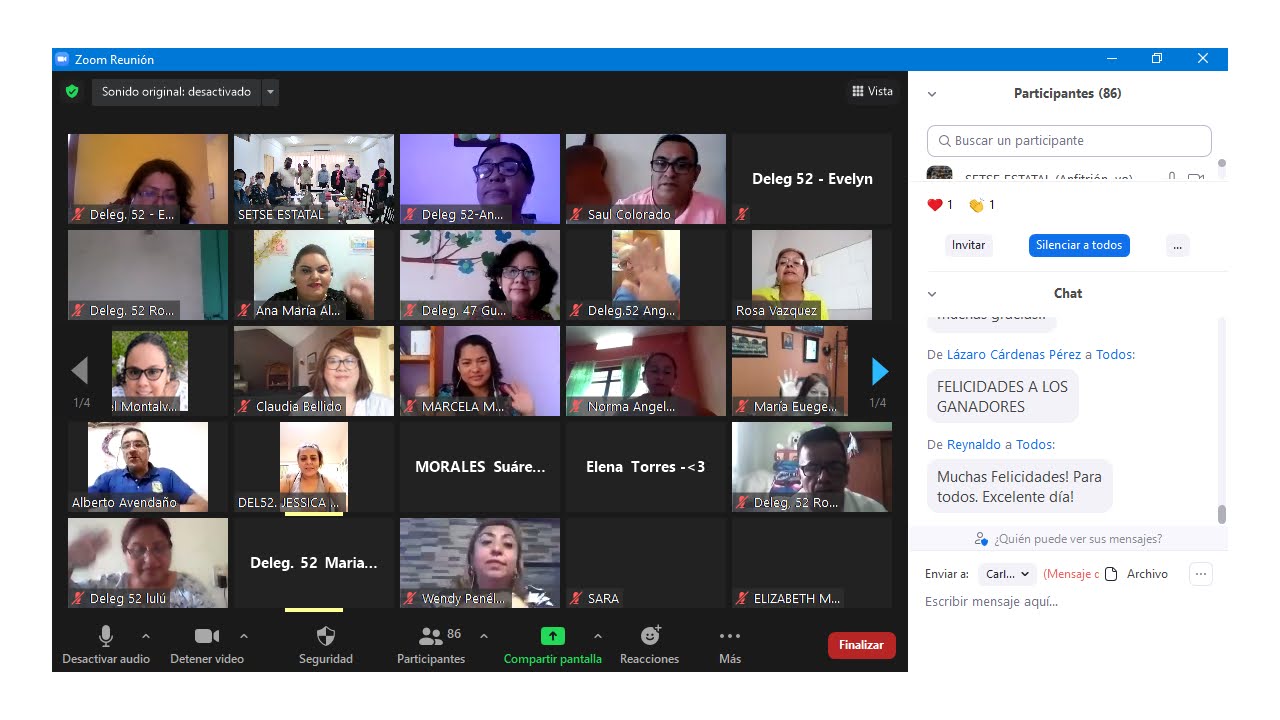
Task: Expand caret next to Compartir pantalla
Action: (x=598, y=636)
